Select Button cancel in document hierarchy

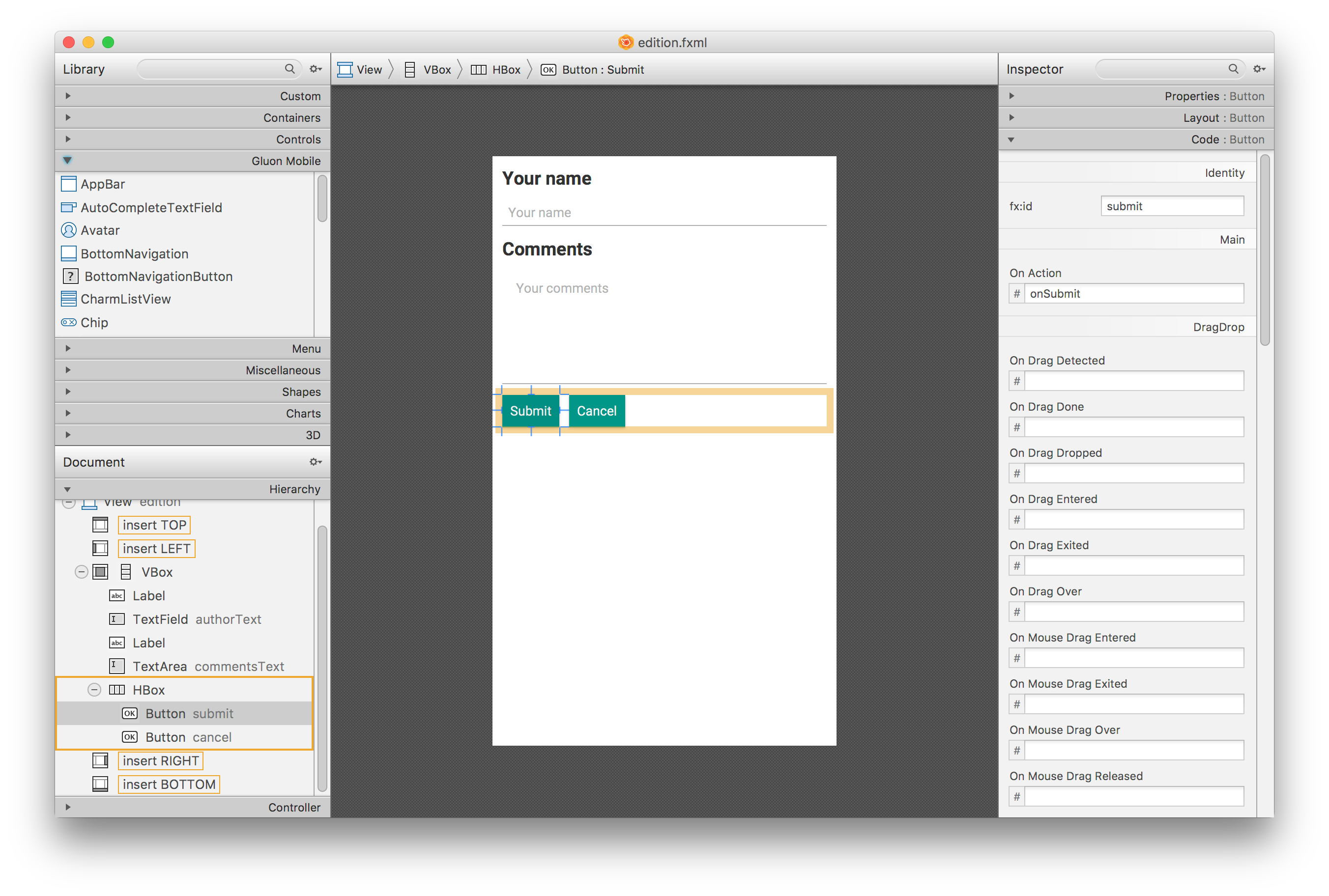point(183,736)
